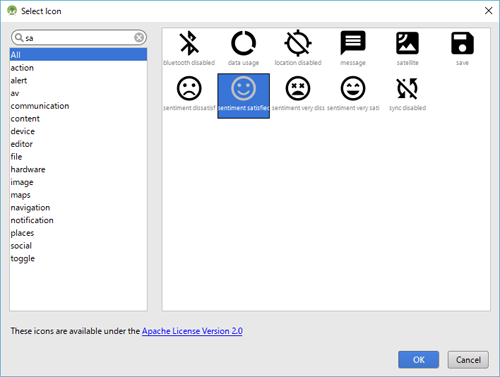Filter by the action category
Viewport: 500px width, 377px height.
[x=78, y=68]
